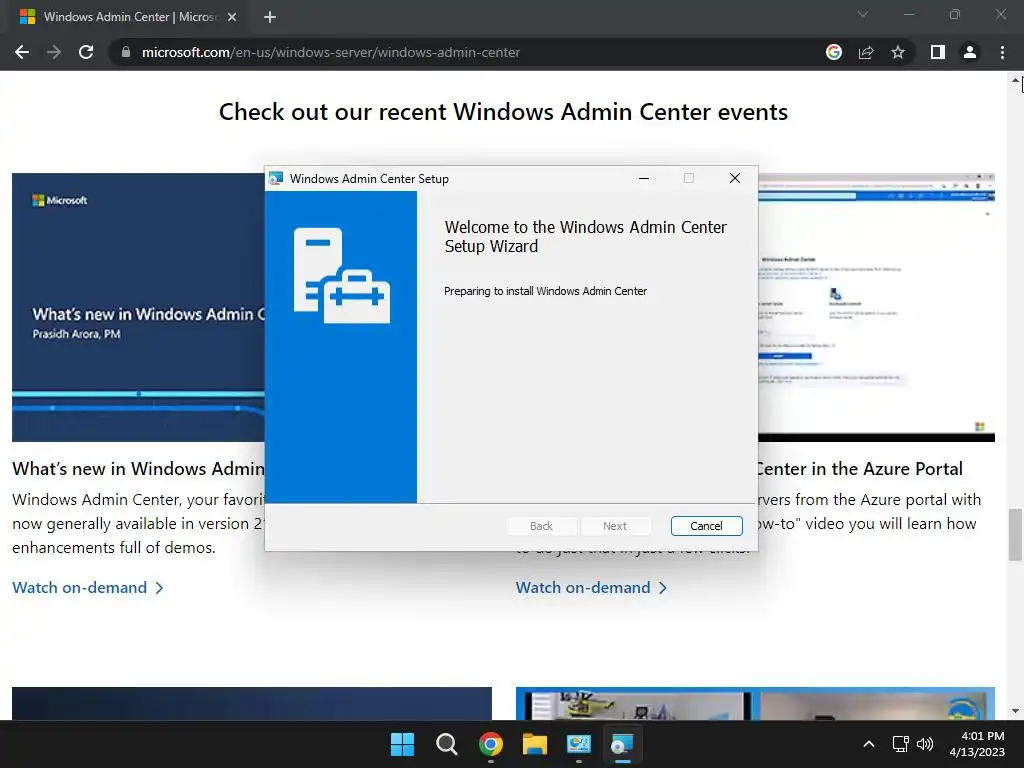Open the Windows Start menu
1024x768 pixels.
[x=402, y=744]
